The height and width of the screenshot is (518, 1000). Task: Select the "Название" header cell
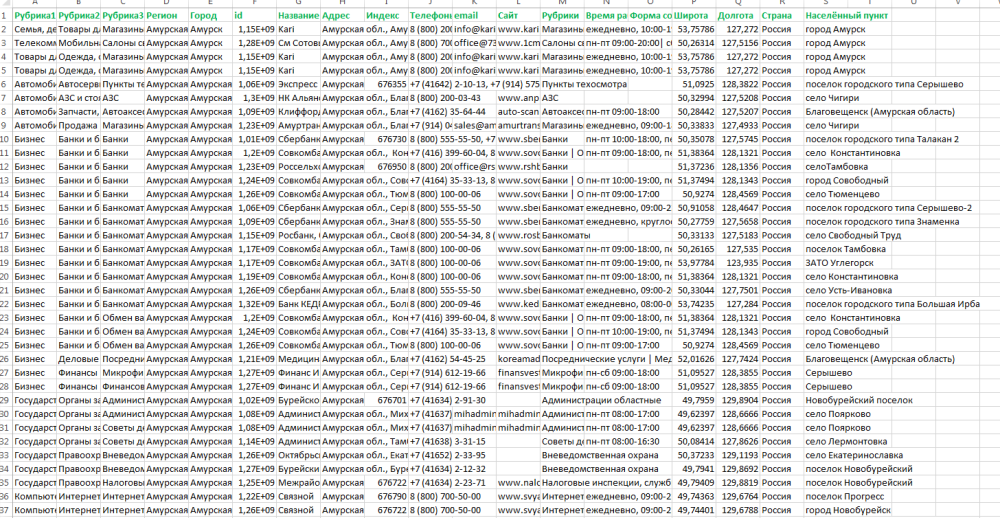click(298, 17)
